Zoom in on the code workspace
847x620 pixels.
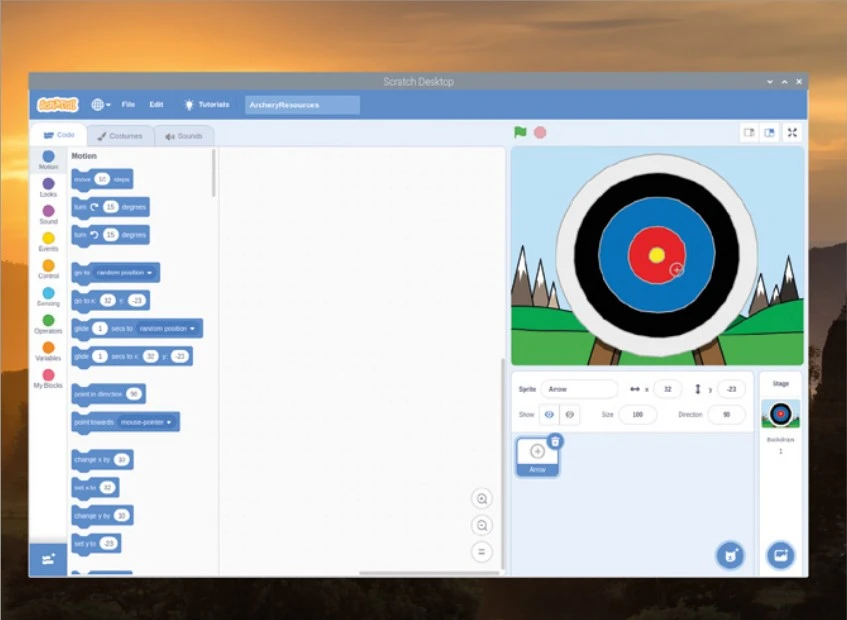click(482, 499)
